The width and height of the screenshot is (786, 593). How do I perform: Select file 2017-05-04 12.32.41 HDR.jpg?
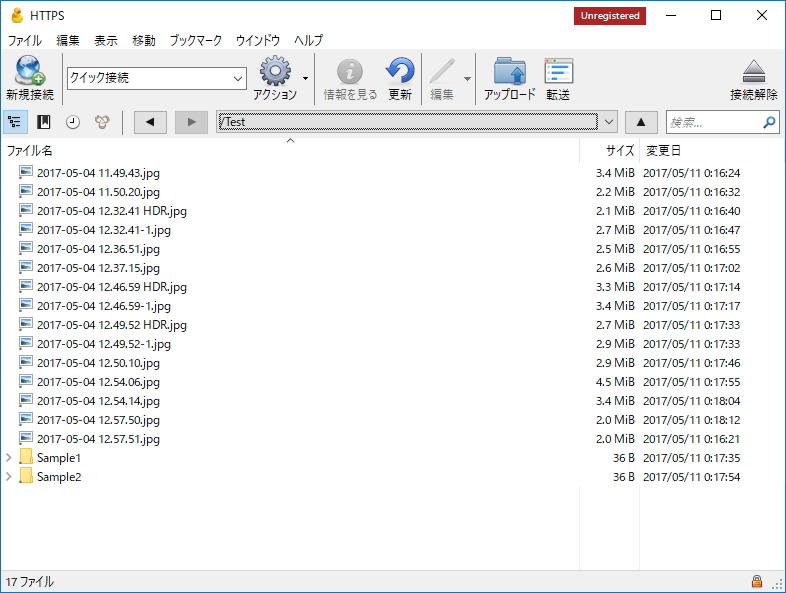[x=112, y=211]
